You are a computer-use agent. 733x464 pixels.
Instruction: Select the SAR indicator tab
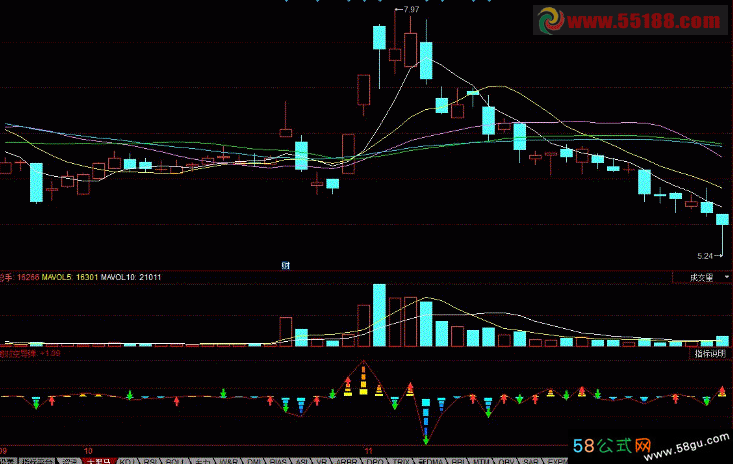click(x=530, y=461)
